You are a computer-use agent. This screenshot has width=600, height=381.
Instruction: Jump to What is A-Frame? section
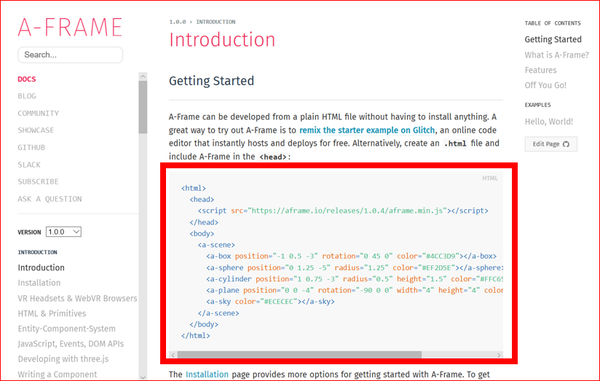coord(557,55)
